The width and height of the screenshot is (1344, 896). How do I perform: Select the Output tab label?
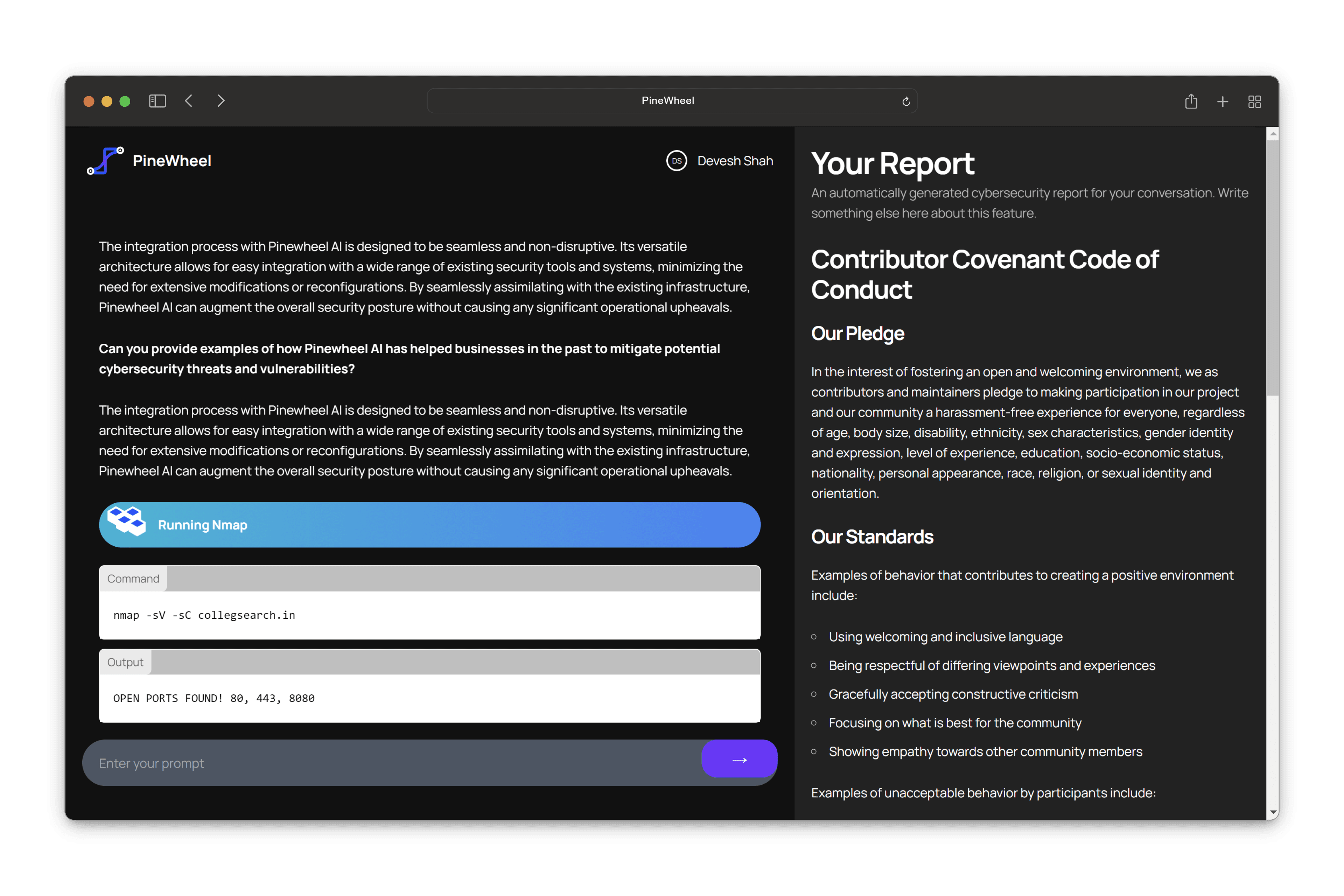tap(125, 662)
